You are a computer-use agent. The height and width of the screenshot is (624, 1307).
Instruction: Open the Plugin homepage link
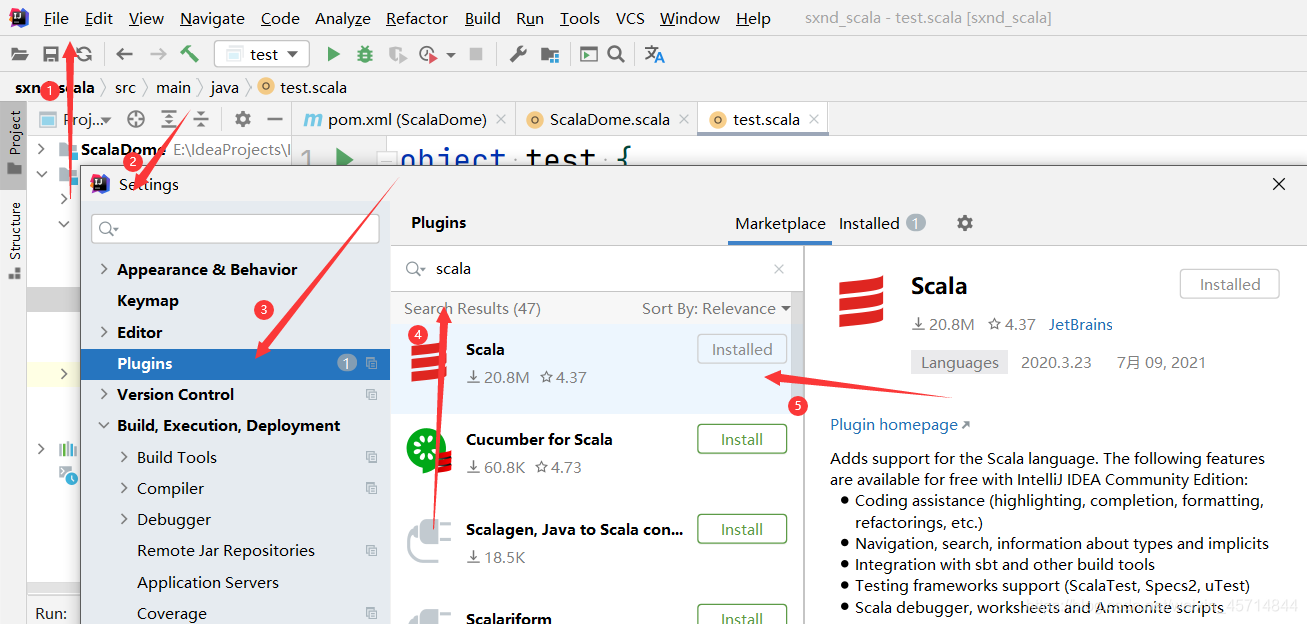[900, 424]
